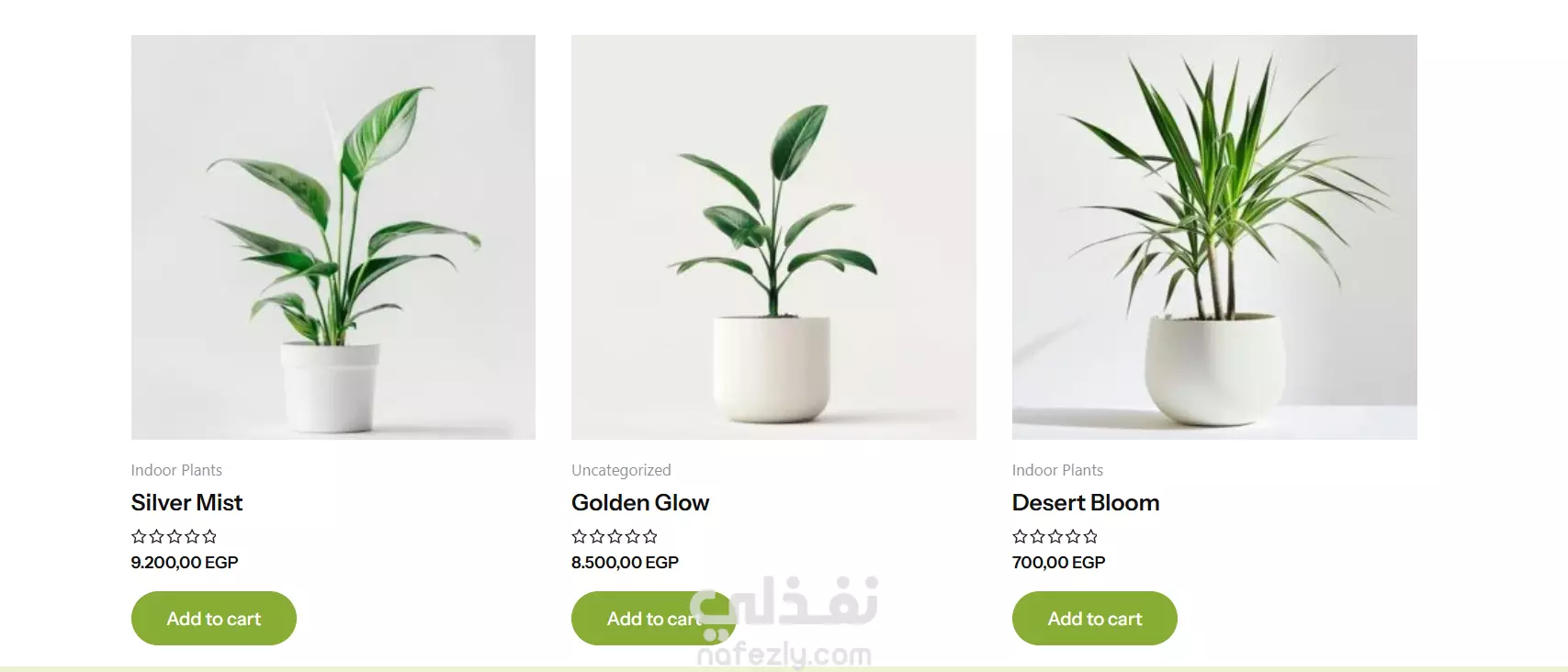Click the fifth star under Desert Bloom
This screenshot has height=672, width=1568.
pyautogui.click(x=1090, y=536)
